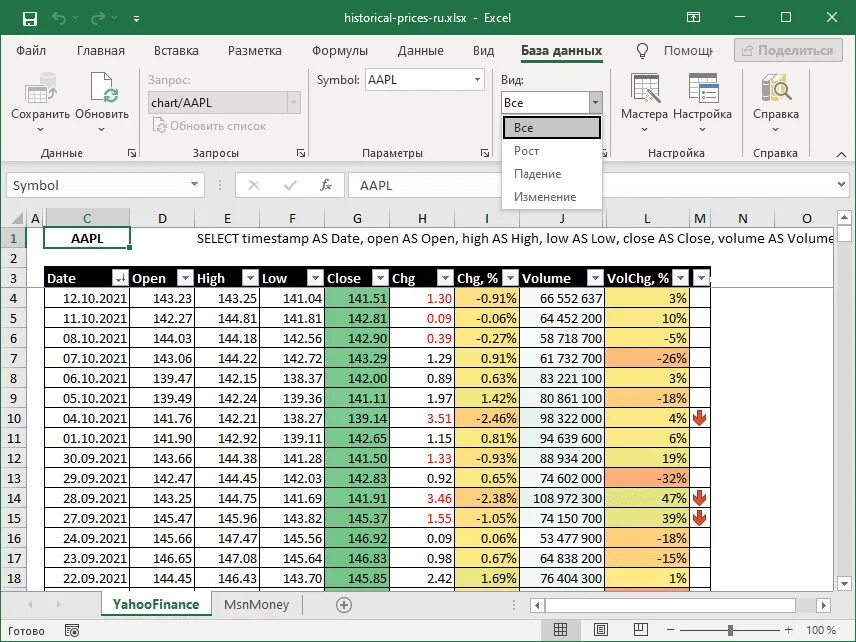This screenshot has height=642, width=856.
Task: Select column G header
Action: pos(357,219)
